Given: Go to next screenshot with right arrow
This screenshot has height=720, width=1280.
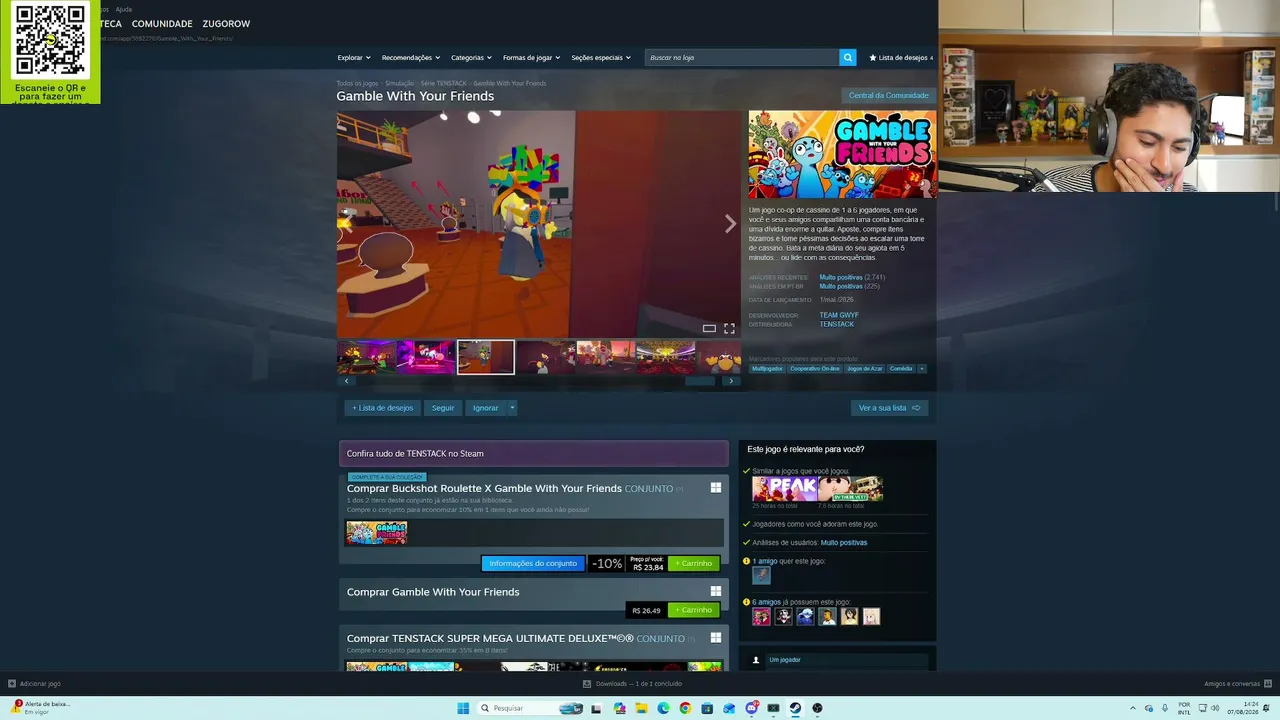Looking at the screenshot, I should pyautogui.click(x=730, y=225).
